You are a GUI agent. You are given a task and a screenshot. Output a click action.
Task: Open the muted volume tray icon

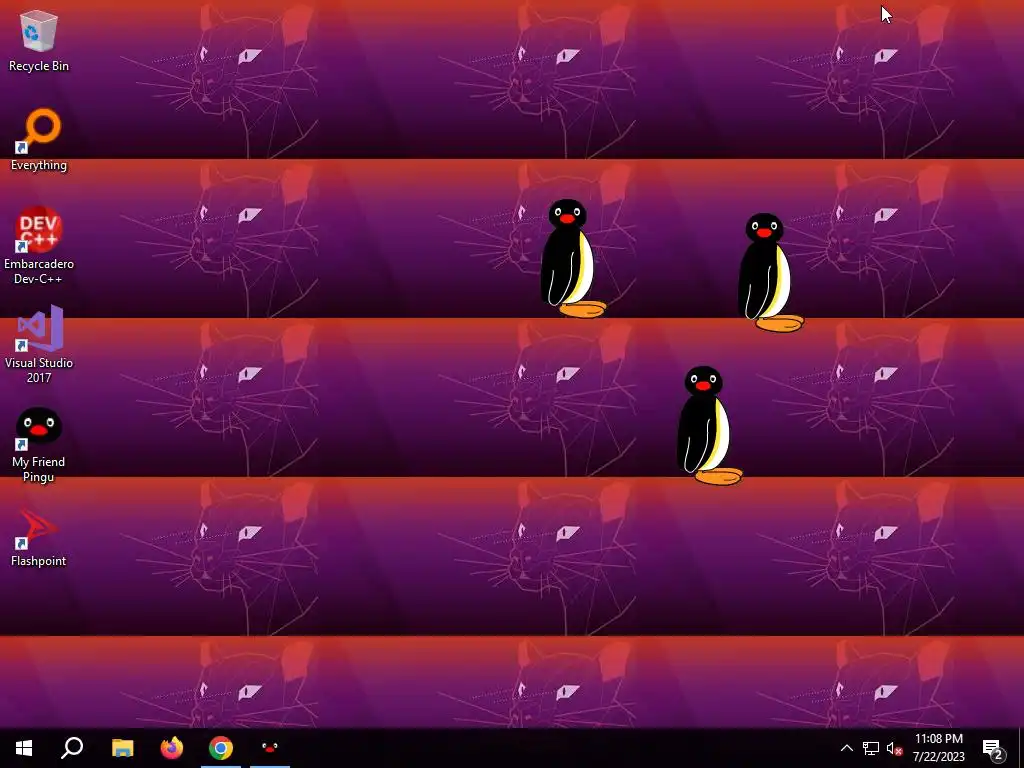coord(894,748)
